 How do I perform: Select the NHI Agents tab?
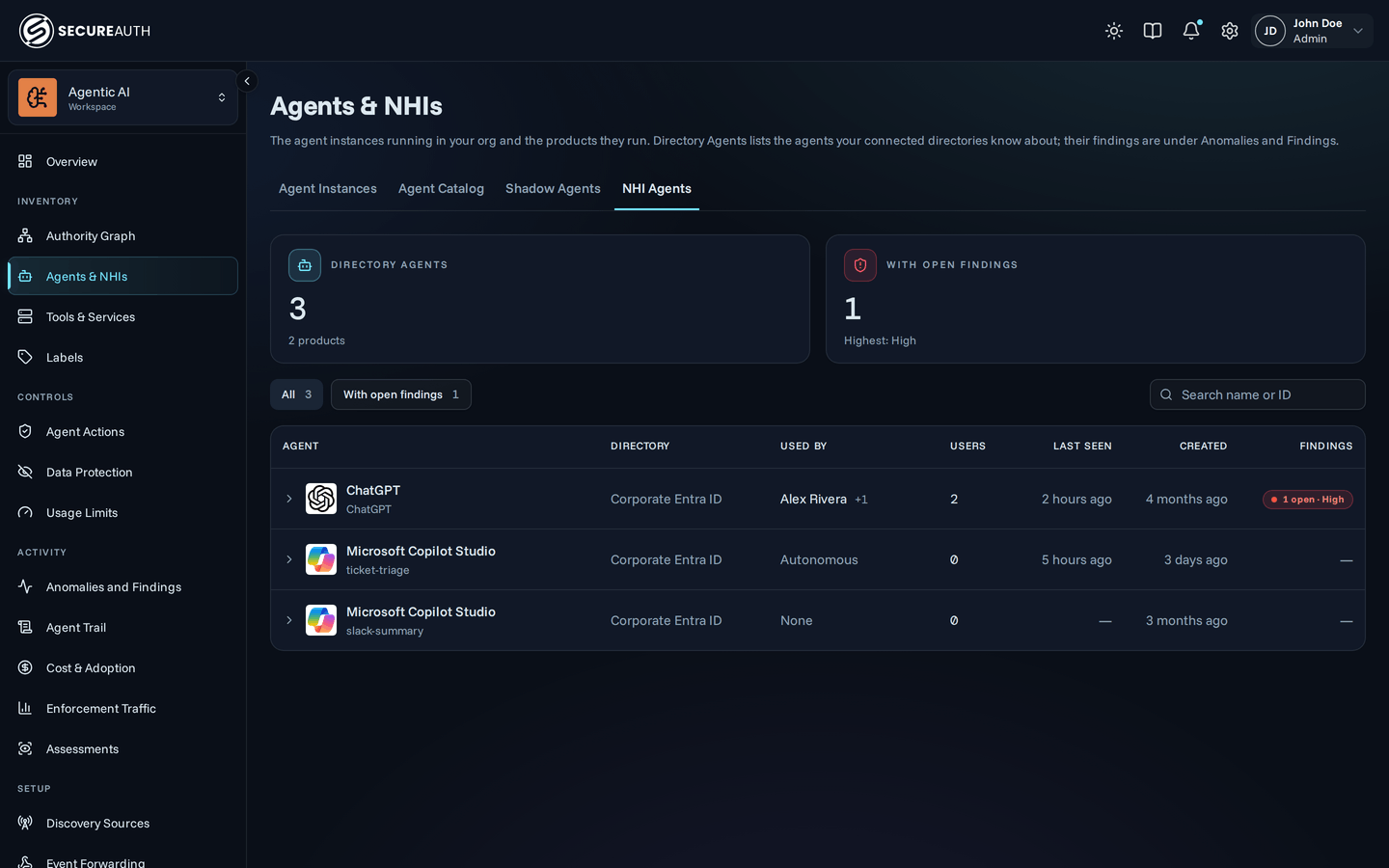click(x=657, y=188)
